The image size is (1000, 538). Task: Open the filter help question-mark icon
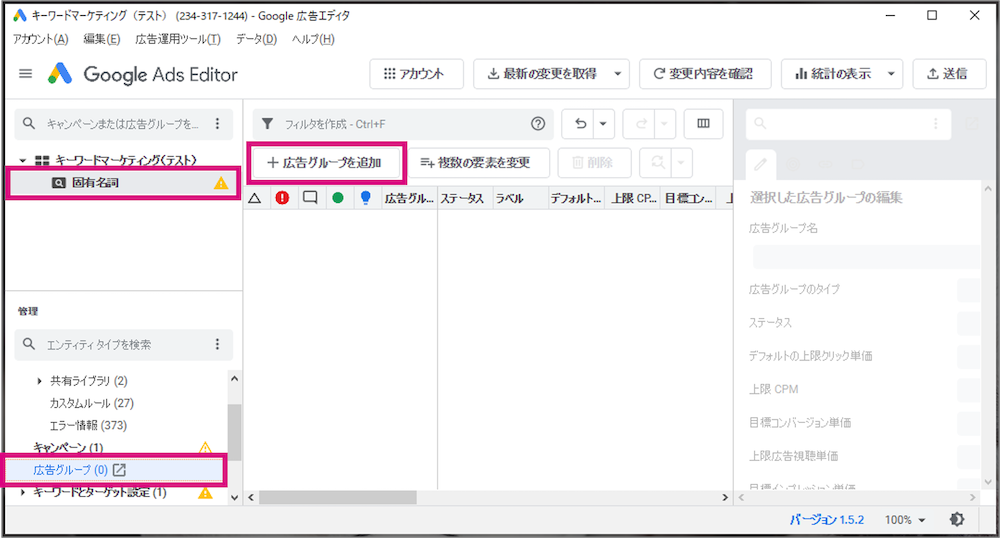click(538, 124)
